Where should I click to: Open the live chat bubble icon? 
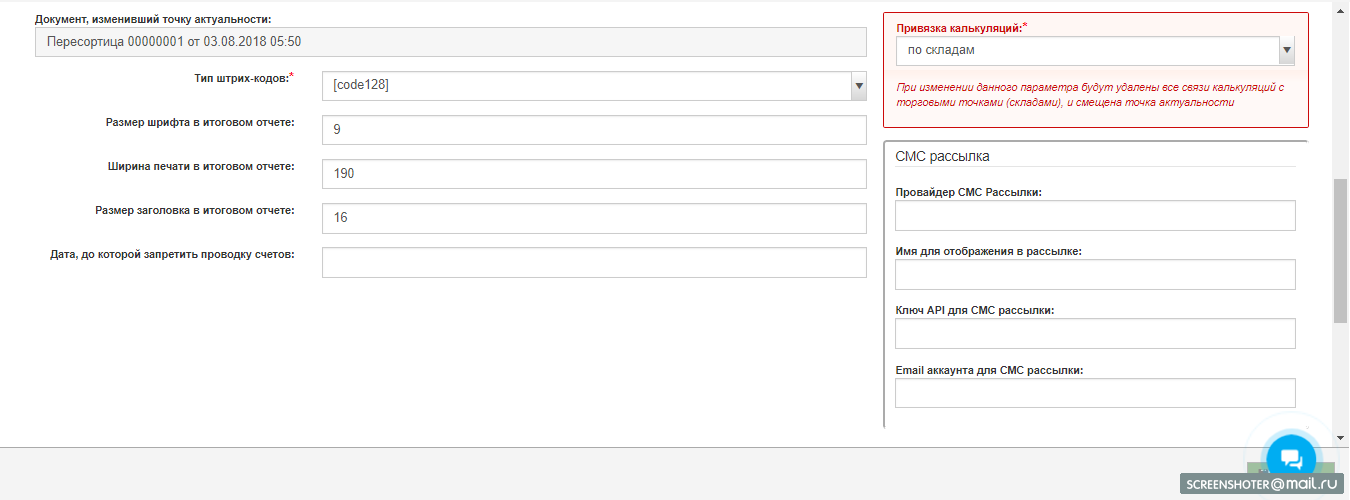pyautogui.click(x=1291, y=458)
